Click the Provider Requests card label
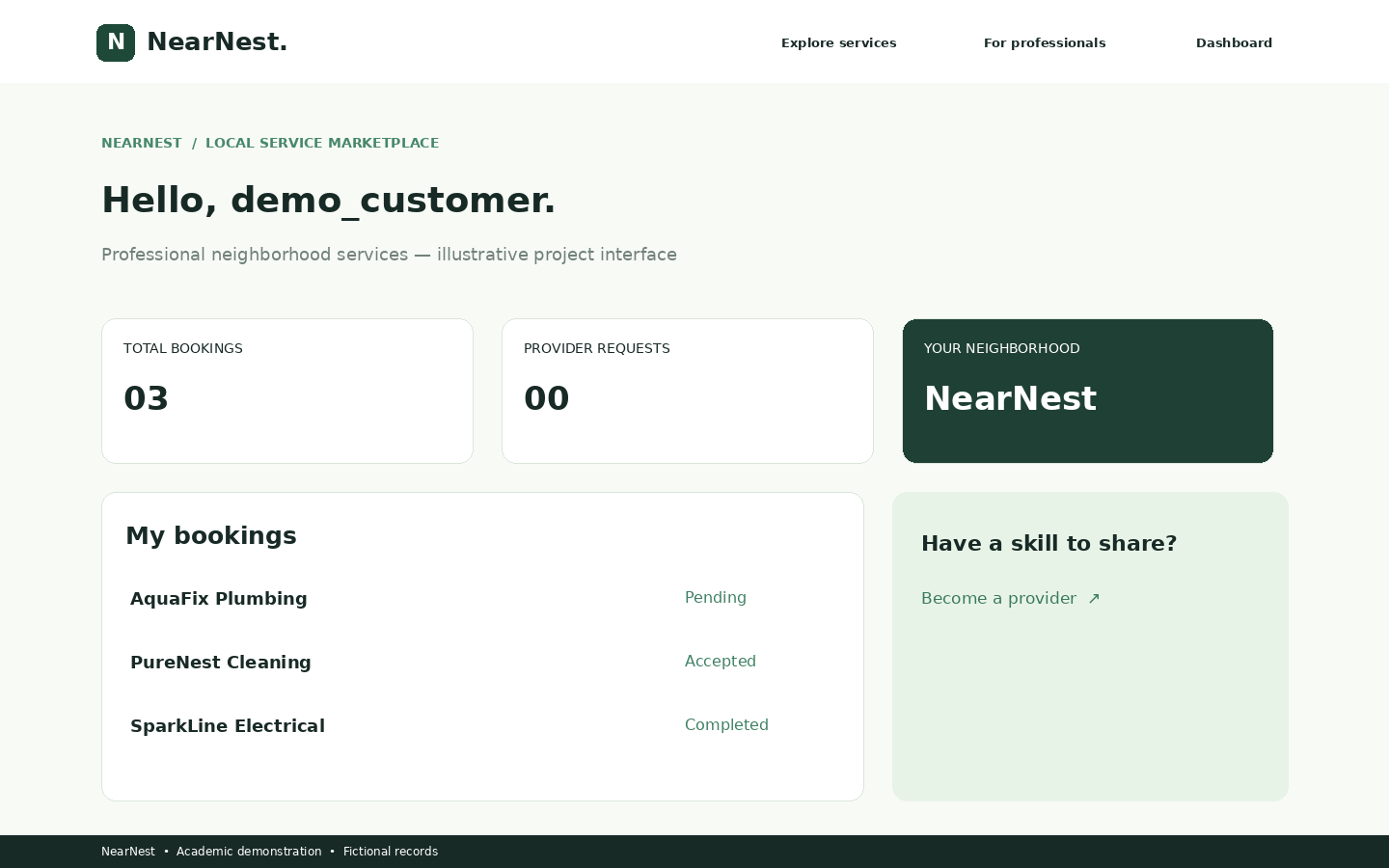Image resolution: width=1389 pixels, height=868 pixels. pyautogui.click(x=597, y=348)
